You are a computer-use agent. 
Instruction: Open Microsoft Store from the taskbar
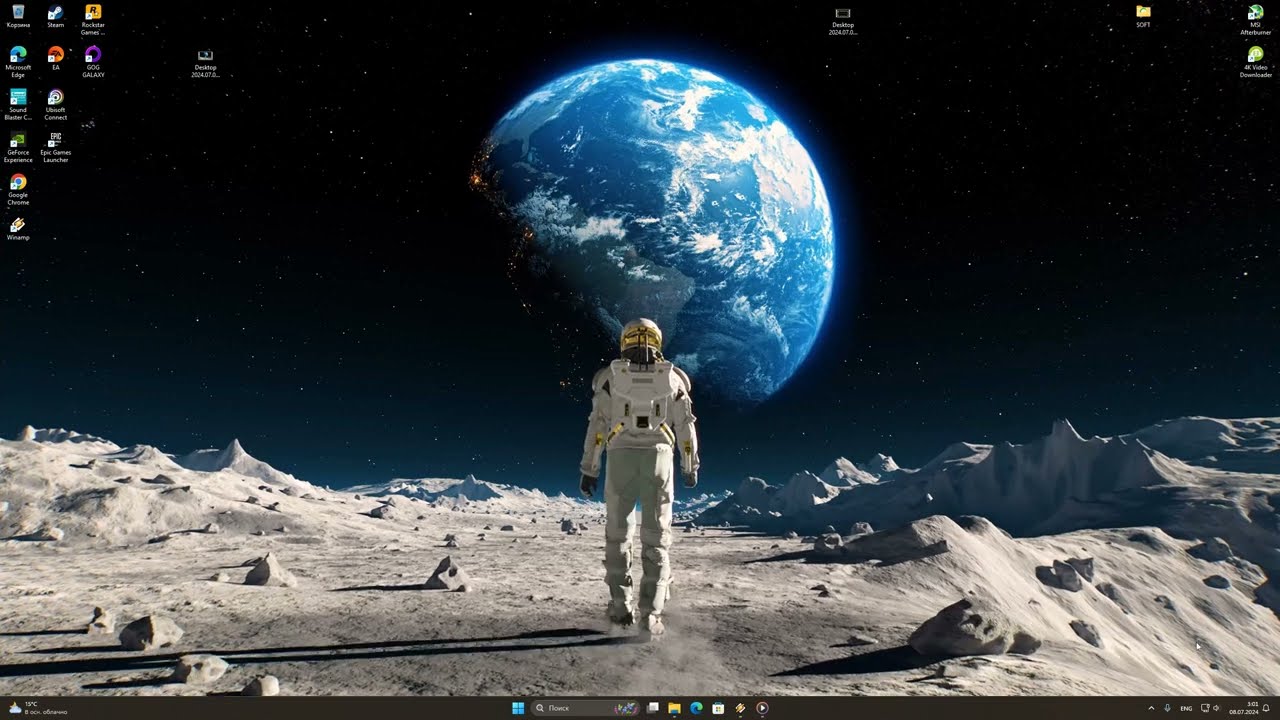(718, 708)
